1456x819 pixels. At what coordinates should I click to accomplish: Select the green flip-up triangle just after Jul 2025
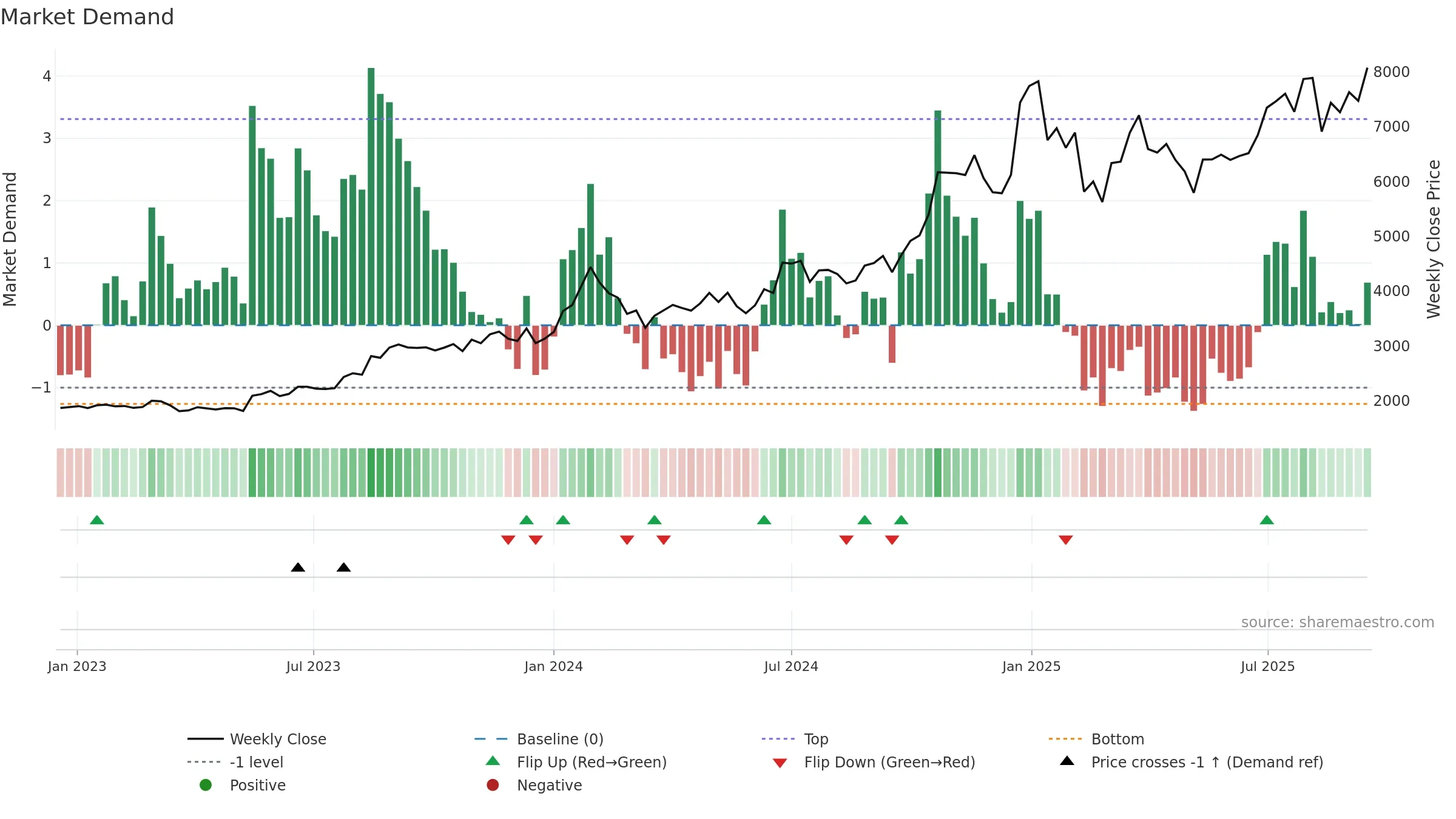[x=1267, y=520]
